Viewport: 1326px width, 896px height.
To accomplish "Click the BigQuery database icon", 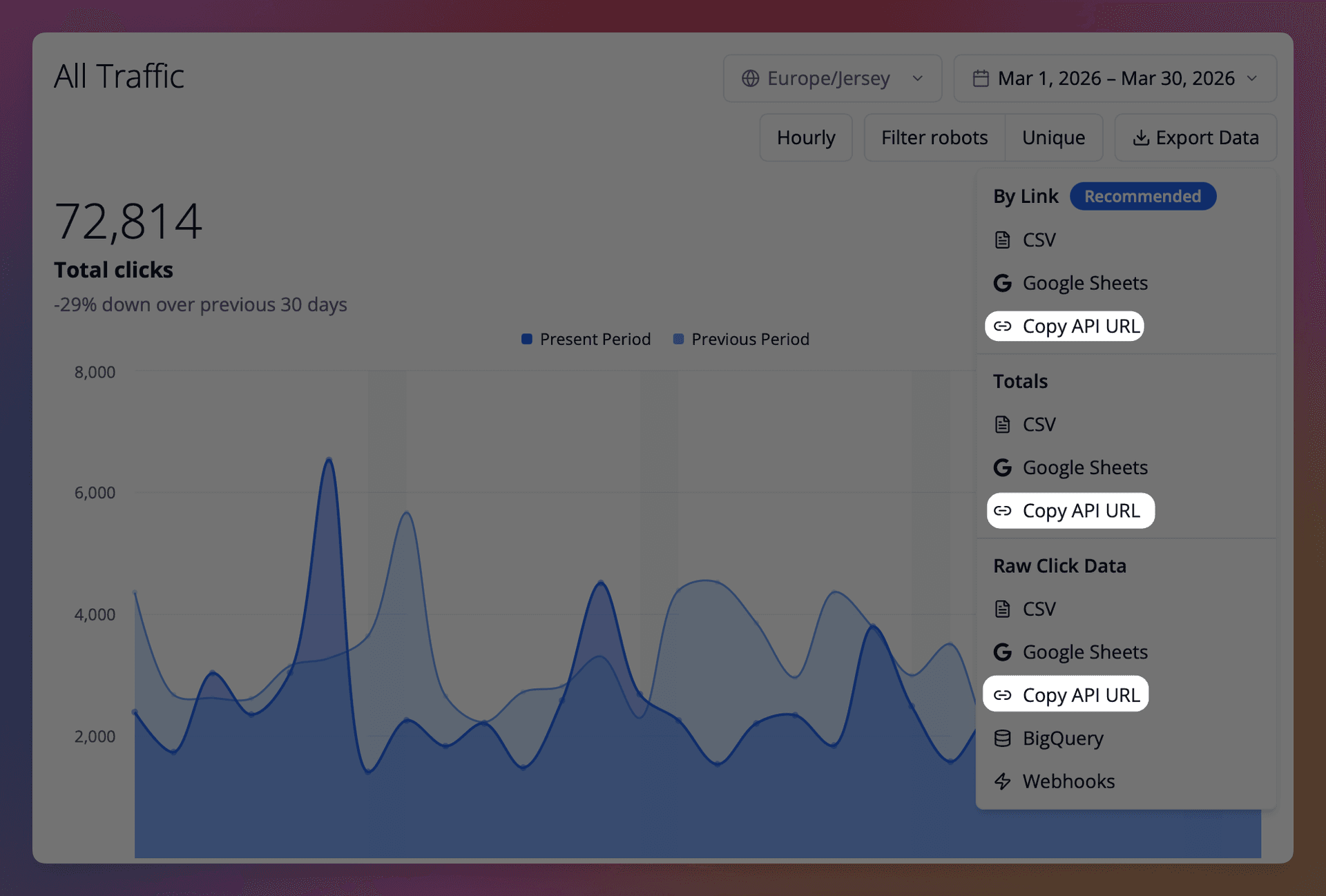I will click(1003, 738).
